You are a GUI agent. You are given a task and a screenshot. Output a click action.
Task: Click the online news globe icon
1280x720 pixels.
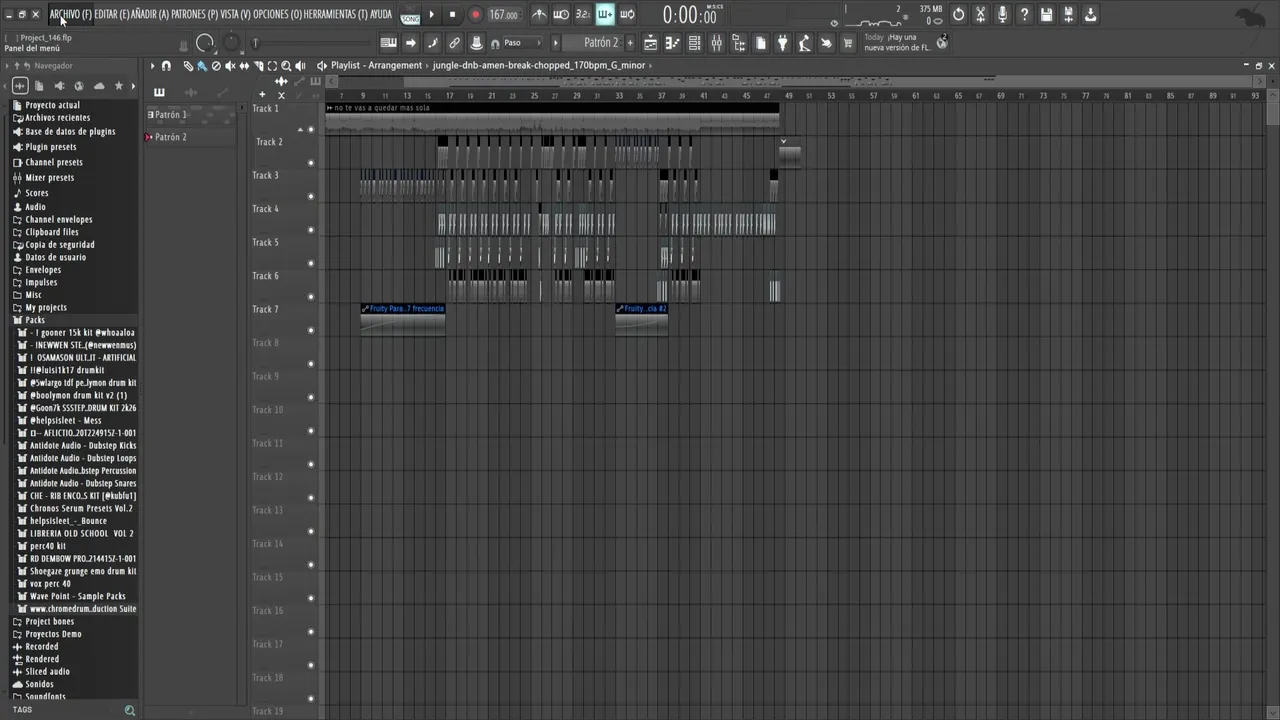tap(941, 43)
